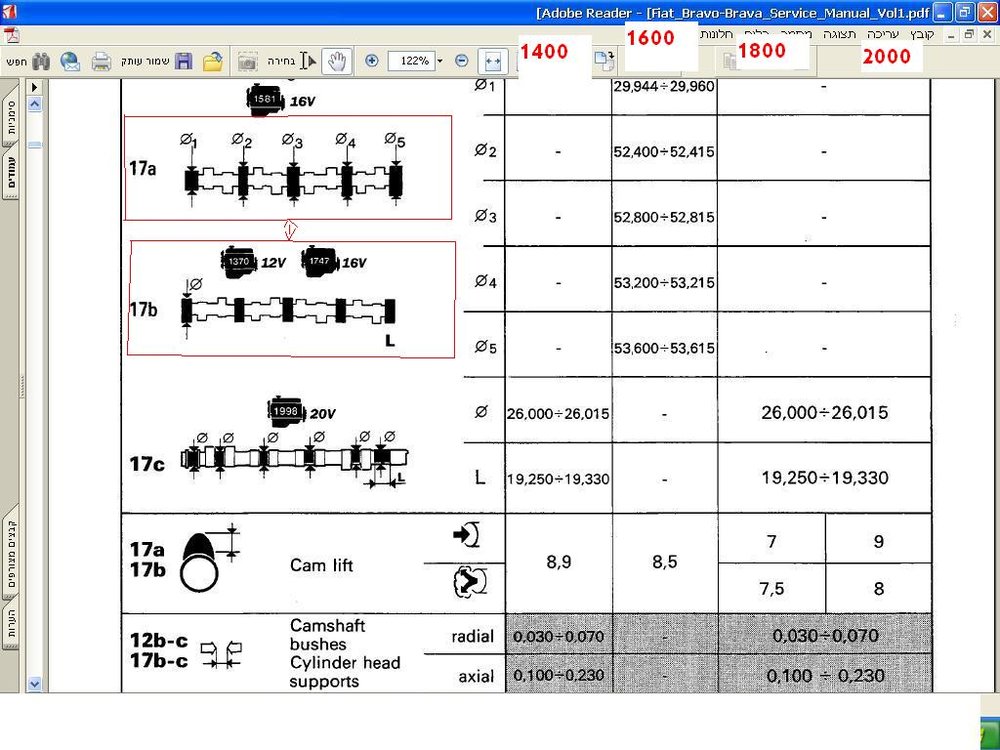1000x750 pixels.
Task: Click the PDF document icon in the menu bar
Action: click(12, 34)
